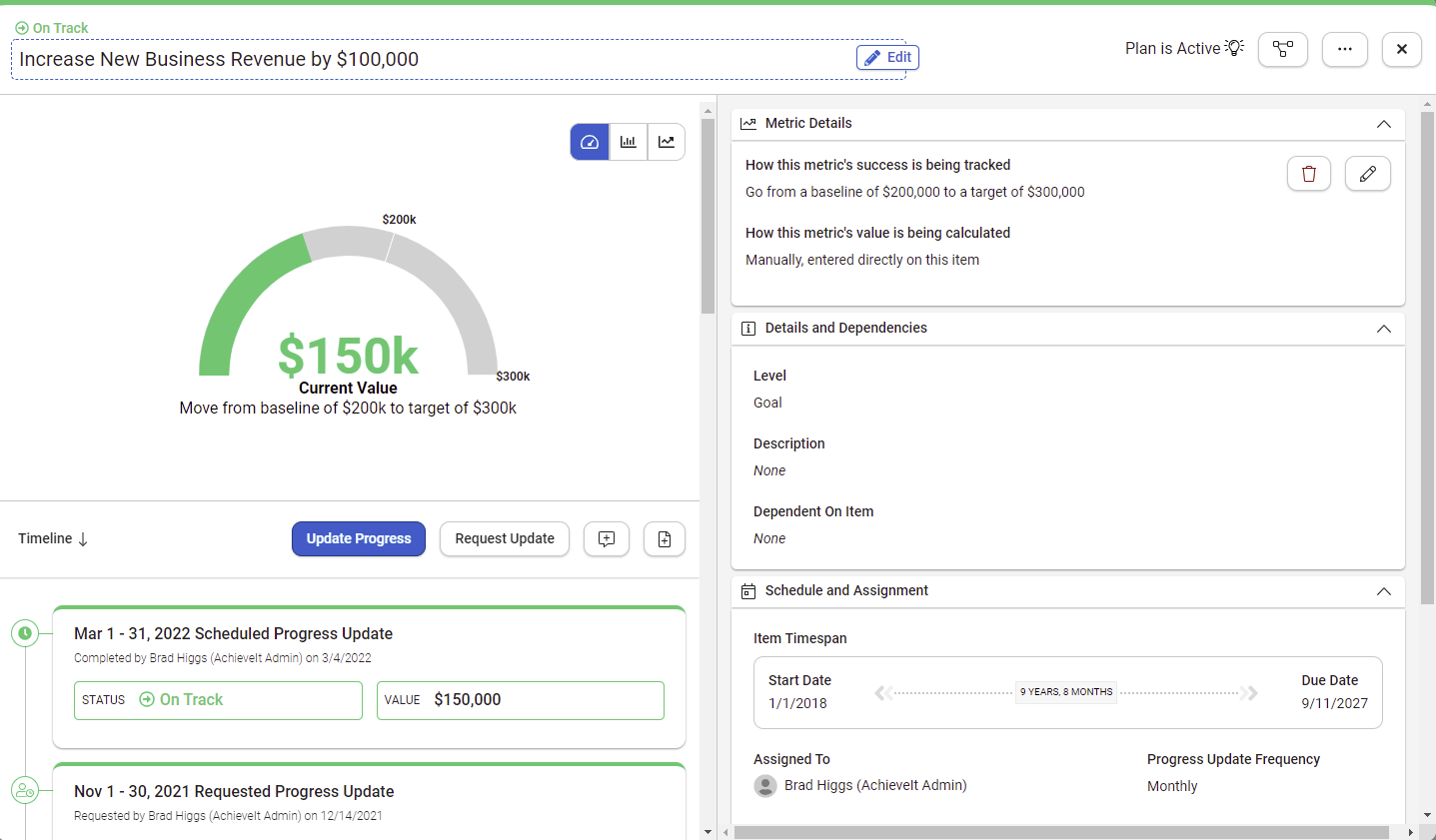The height and width of the screenshot is (840, 1436).
Task: Click the Plan is Active label
Action: point(1172,48)
